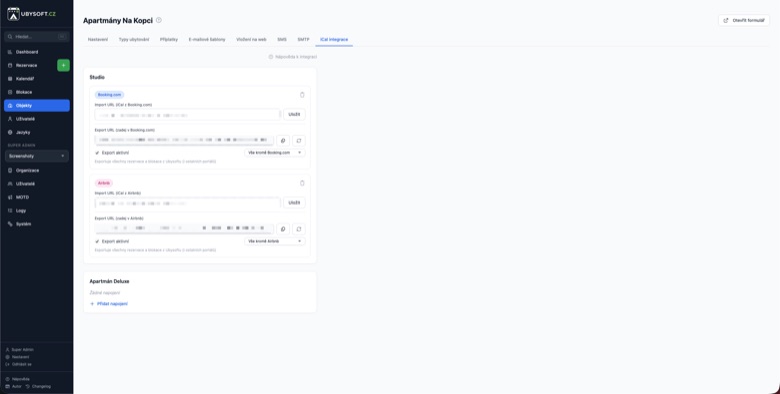
Task: Click the Studio section heading
Action: point(97,77)
